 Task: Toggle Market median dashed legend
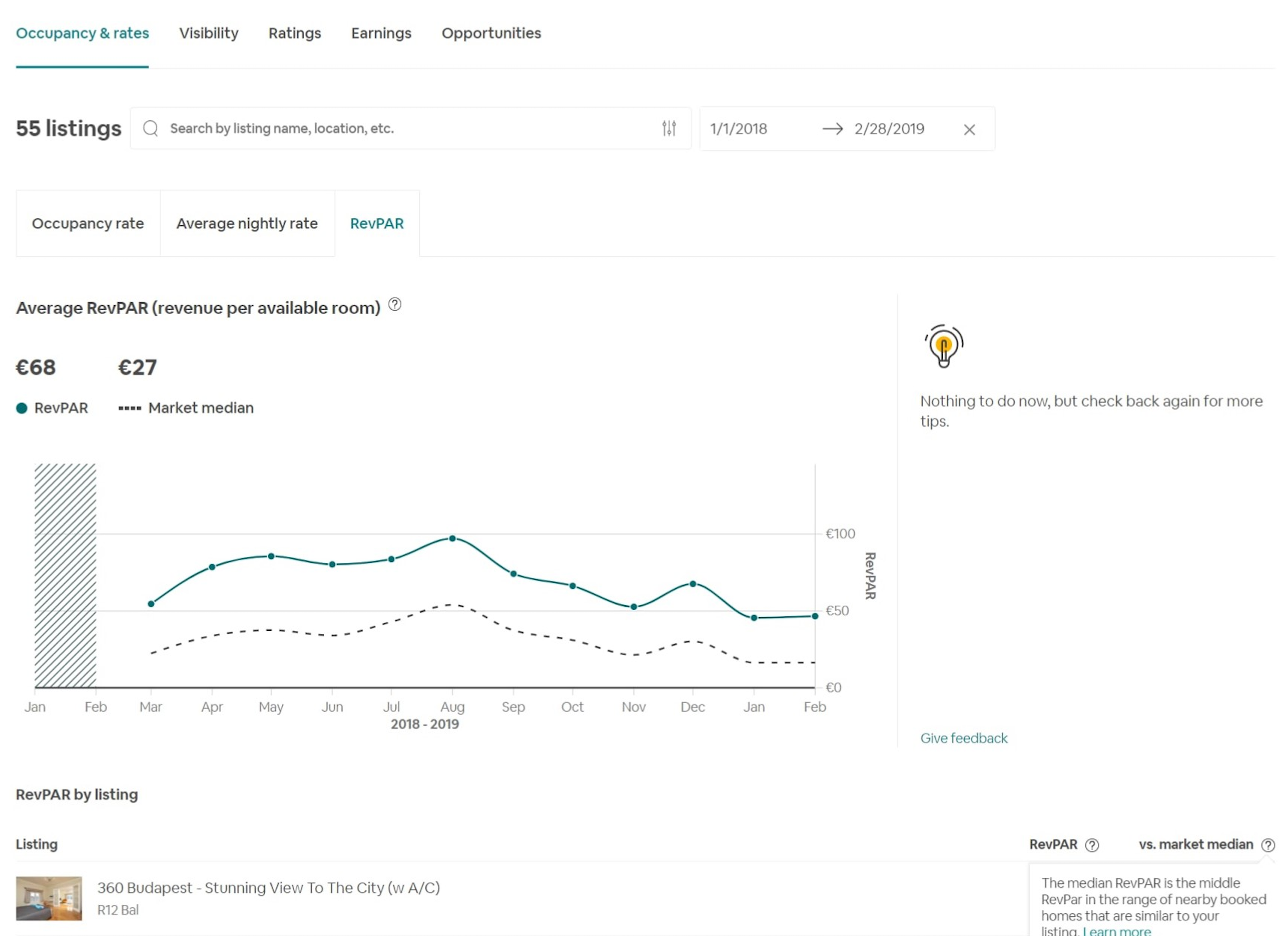pyautogui.click(x=130, y=408)
